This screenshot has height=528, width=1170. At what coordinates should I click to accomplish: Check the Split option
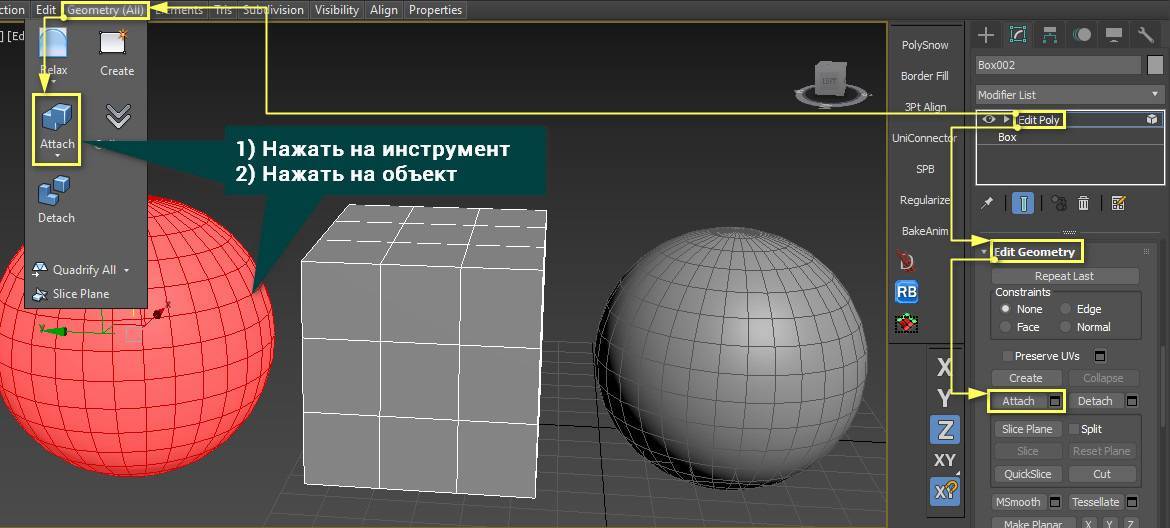[1073, 429]
